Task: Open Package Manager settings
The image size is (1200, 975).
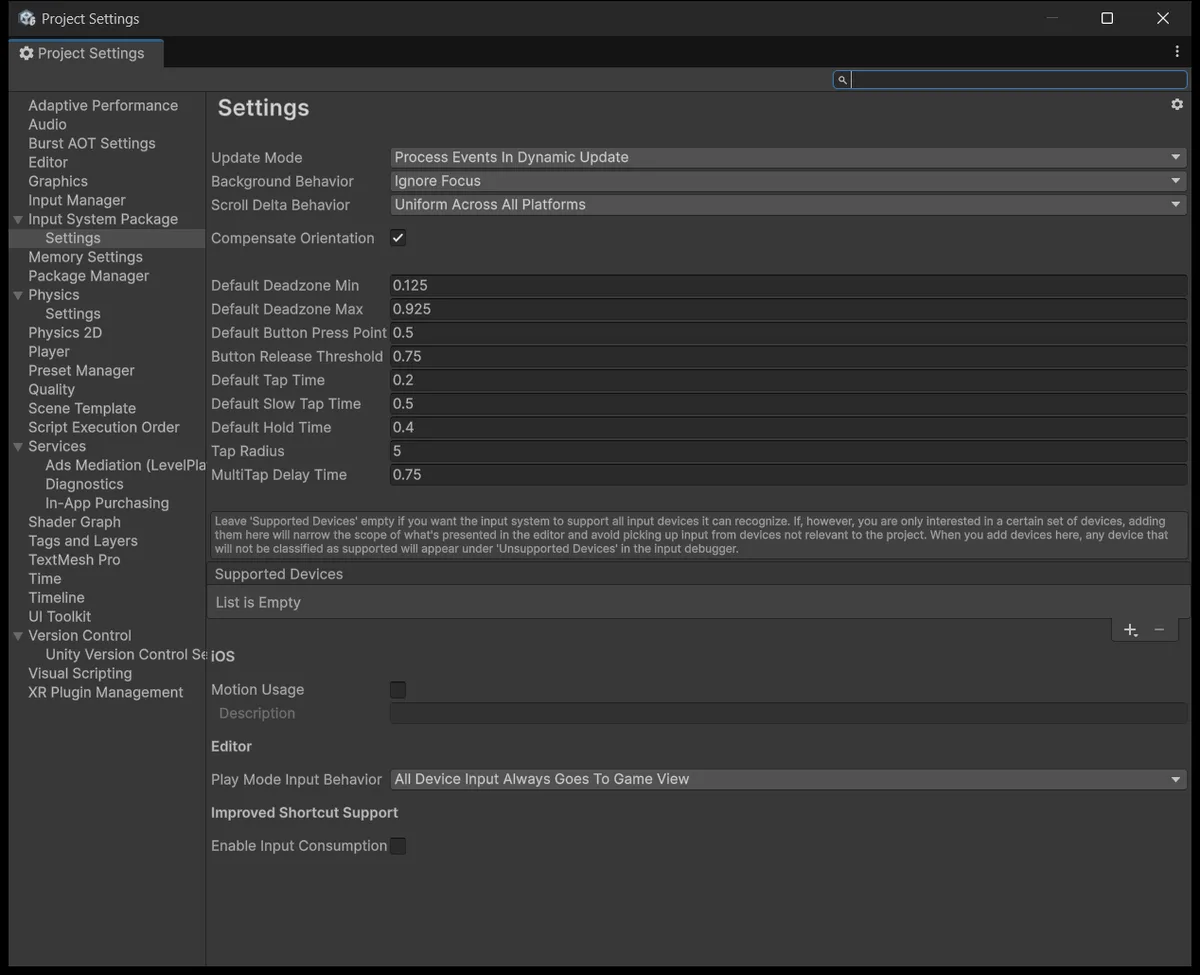Action: (x=88, y=276)
